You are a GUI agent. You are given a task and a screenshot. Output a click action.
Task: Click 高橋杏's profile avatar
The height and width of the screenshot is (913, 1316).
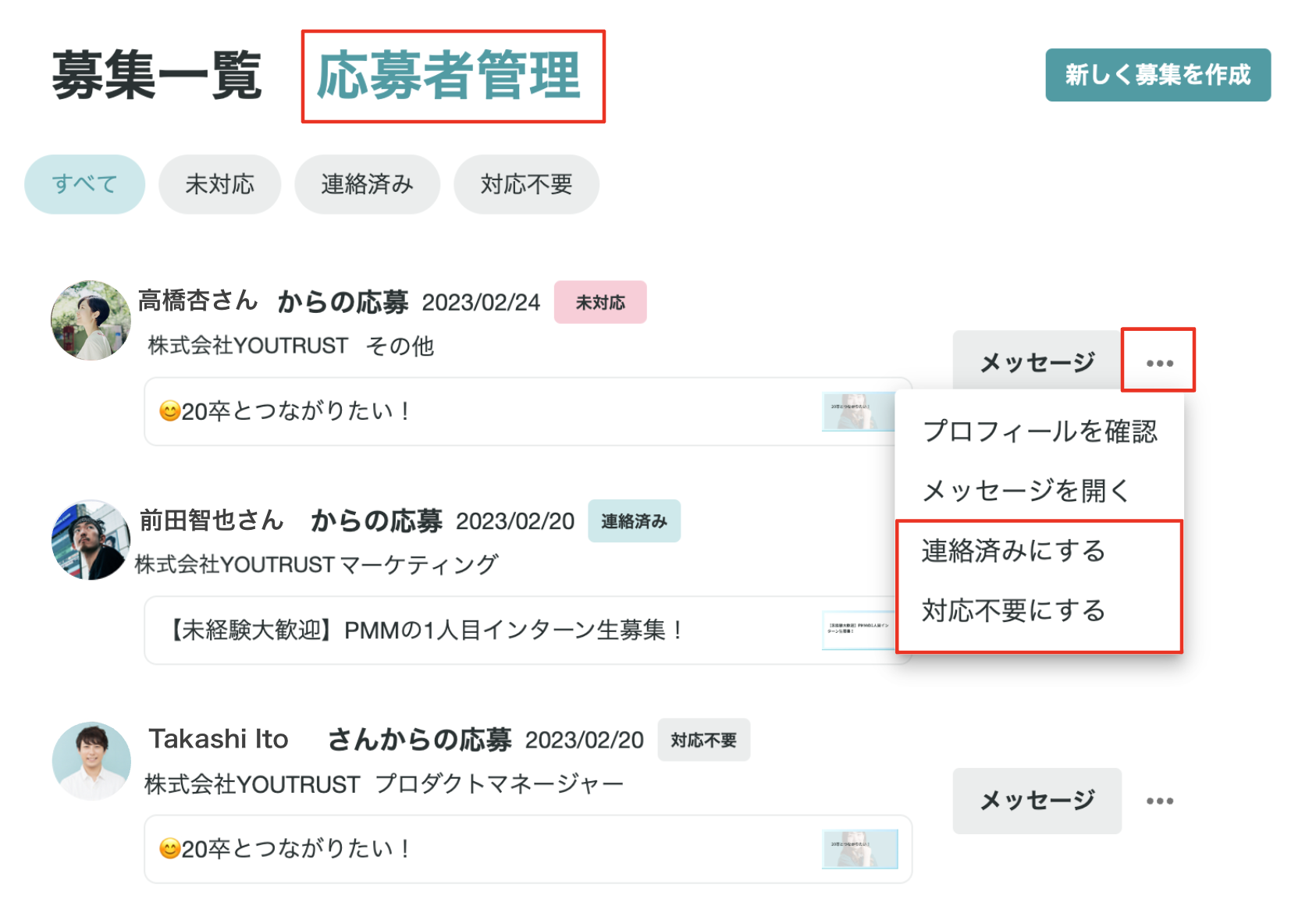point(91,321)
